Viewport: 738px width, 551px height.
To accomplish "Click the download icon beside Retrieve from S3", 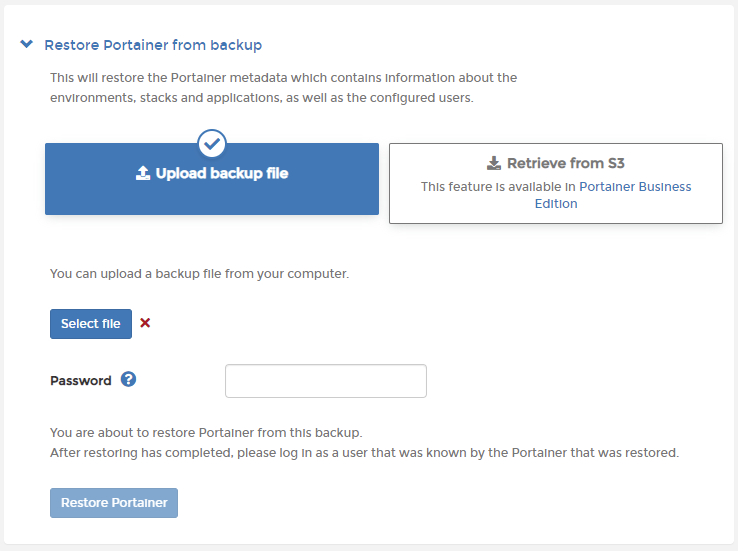I will [x=493, y=163].
